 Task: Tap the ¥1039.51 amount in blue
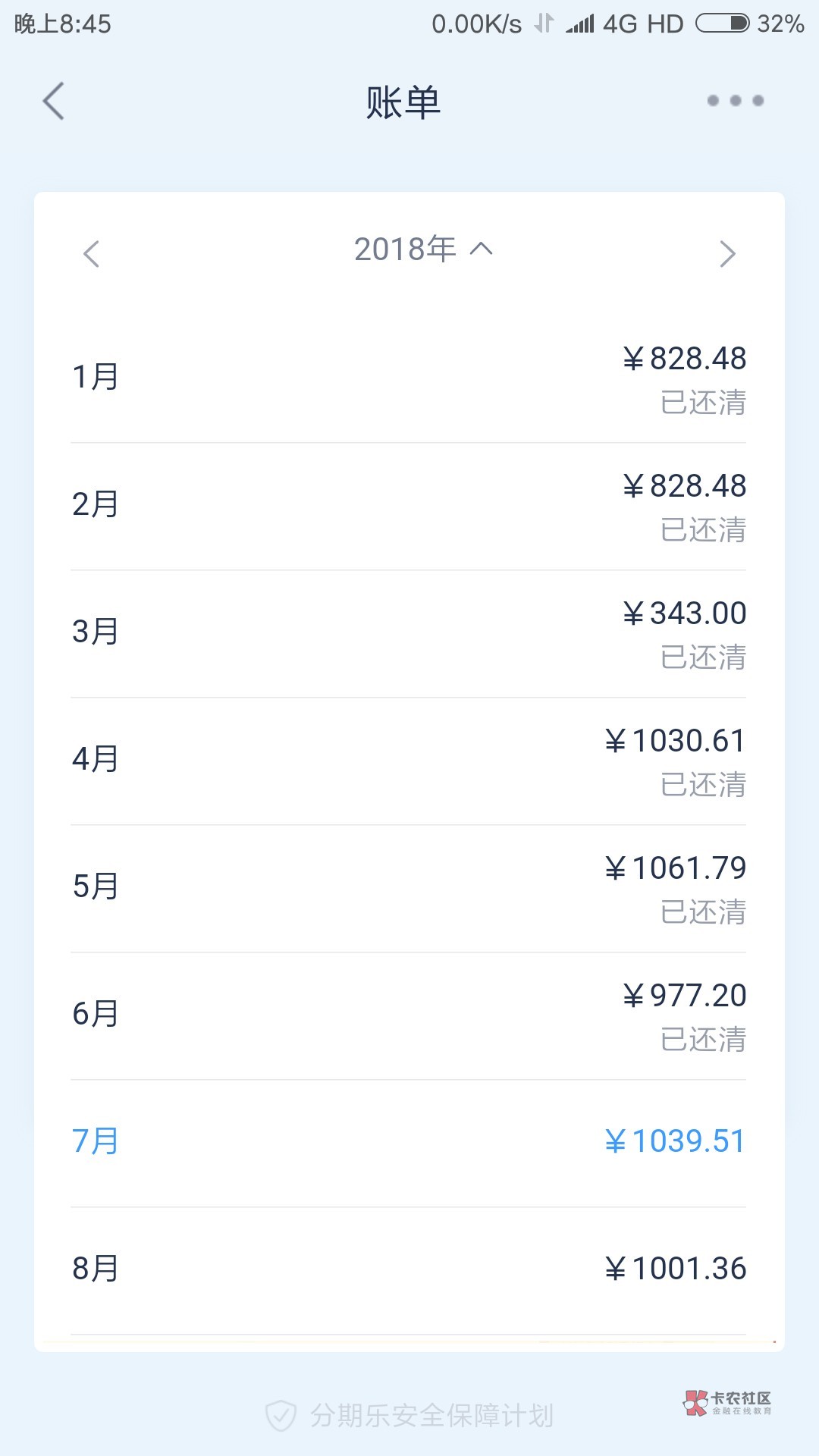[675, 1141]
